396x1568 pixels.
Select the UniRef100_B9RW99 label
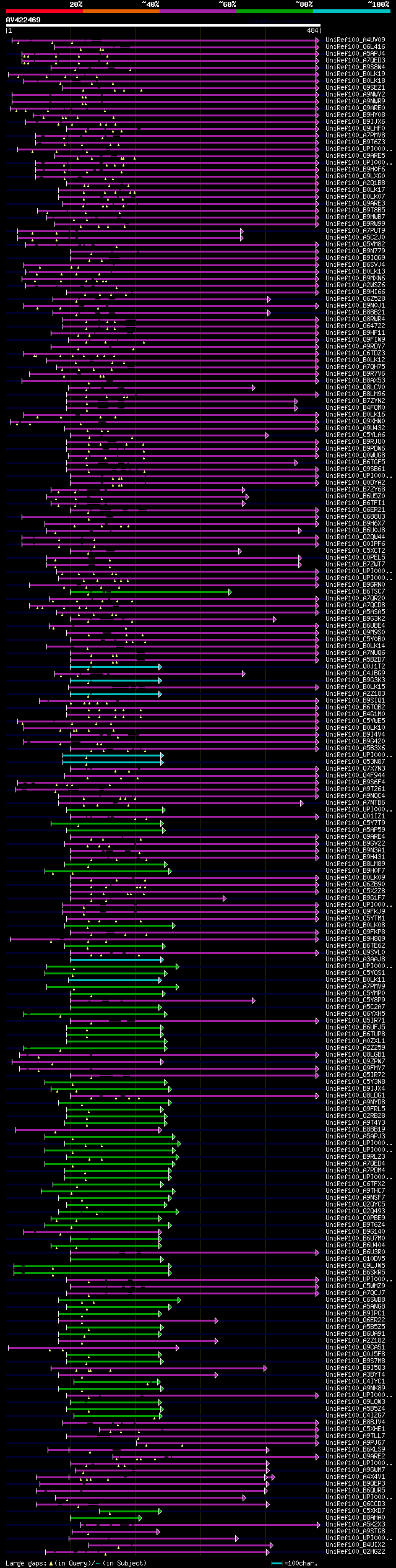click(x=355, y=224)
